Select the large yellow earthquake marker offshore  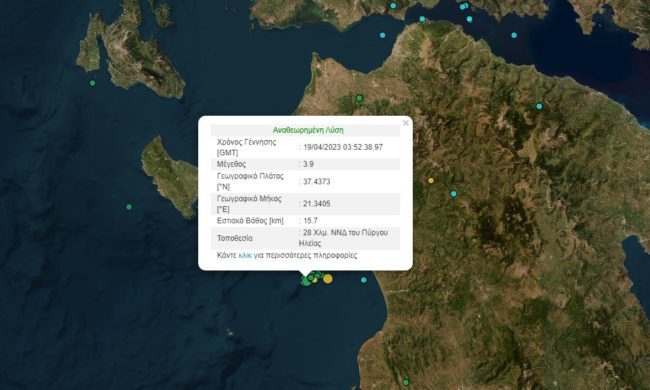coord(327,279)
